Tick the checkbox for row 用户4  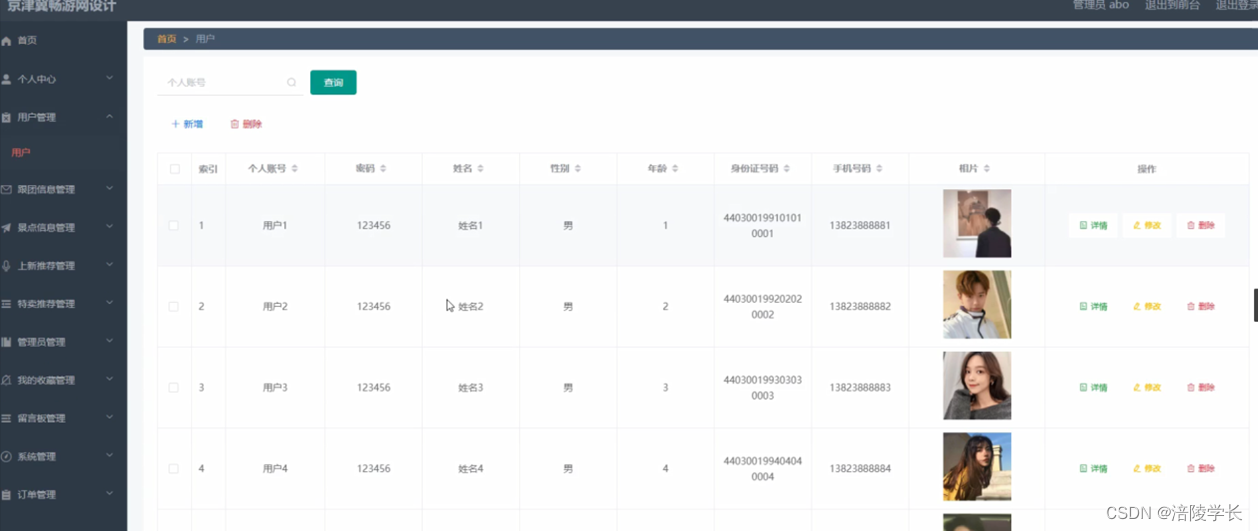174,469
